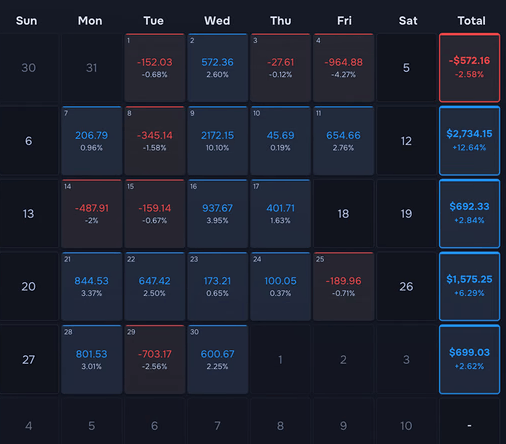Click day 4 cell showing -964.88

(344, 68)
